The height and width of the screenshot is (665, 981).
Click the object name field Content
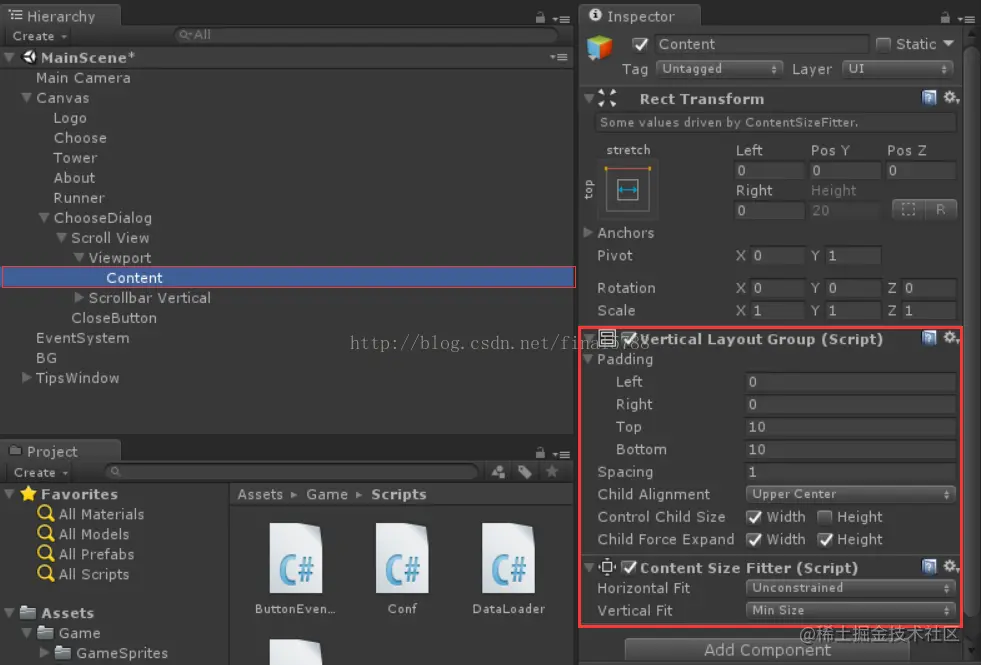(762, 44)
